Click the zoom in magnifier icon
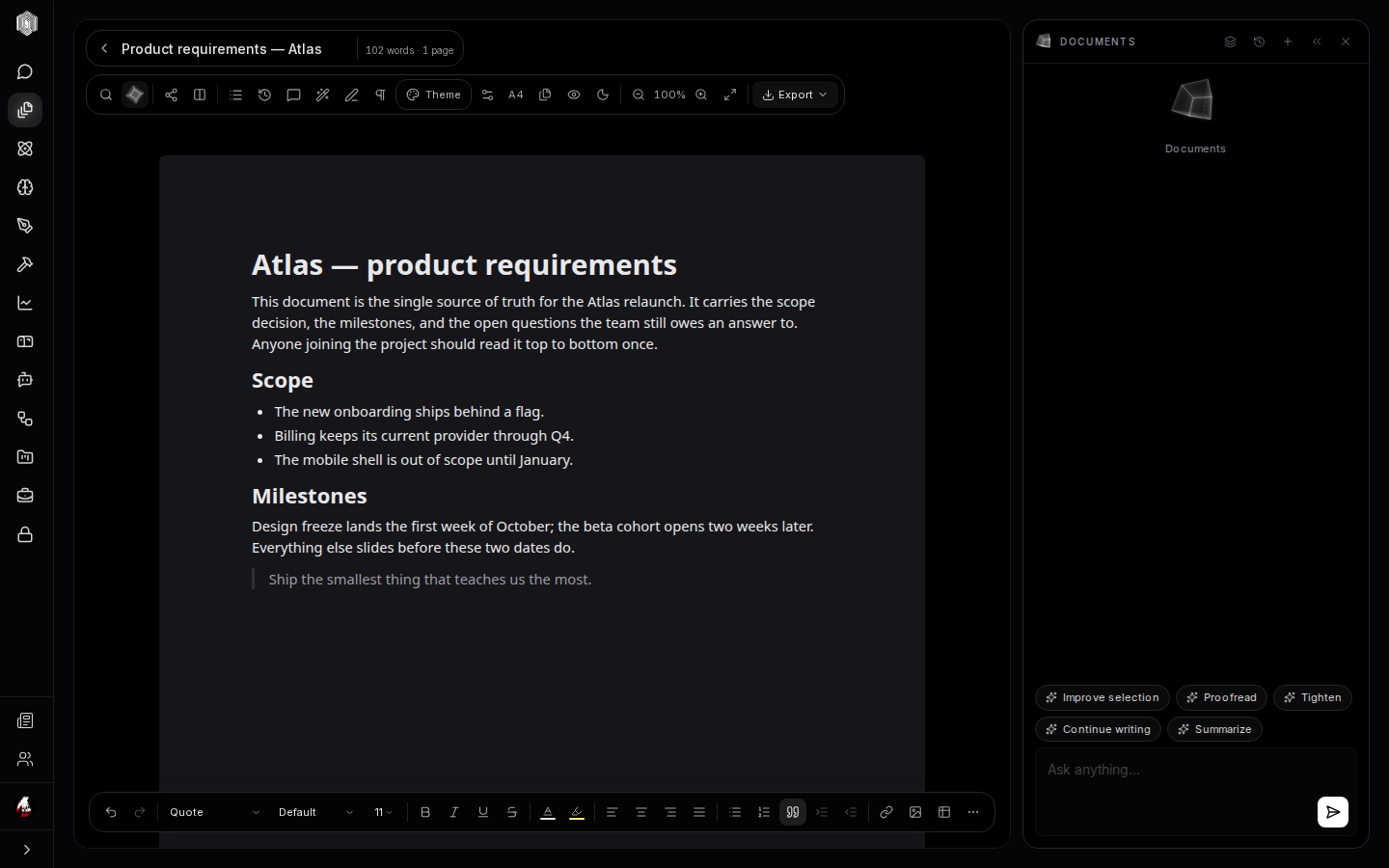Viewport: 1389px width, 868px height. 701,95
